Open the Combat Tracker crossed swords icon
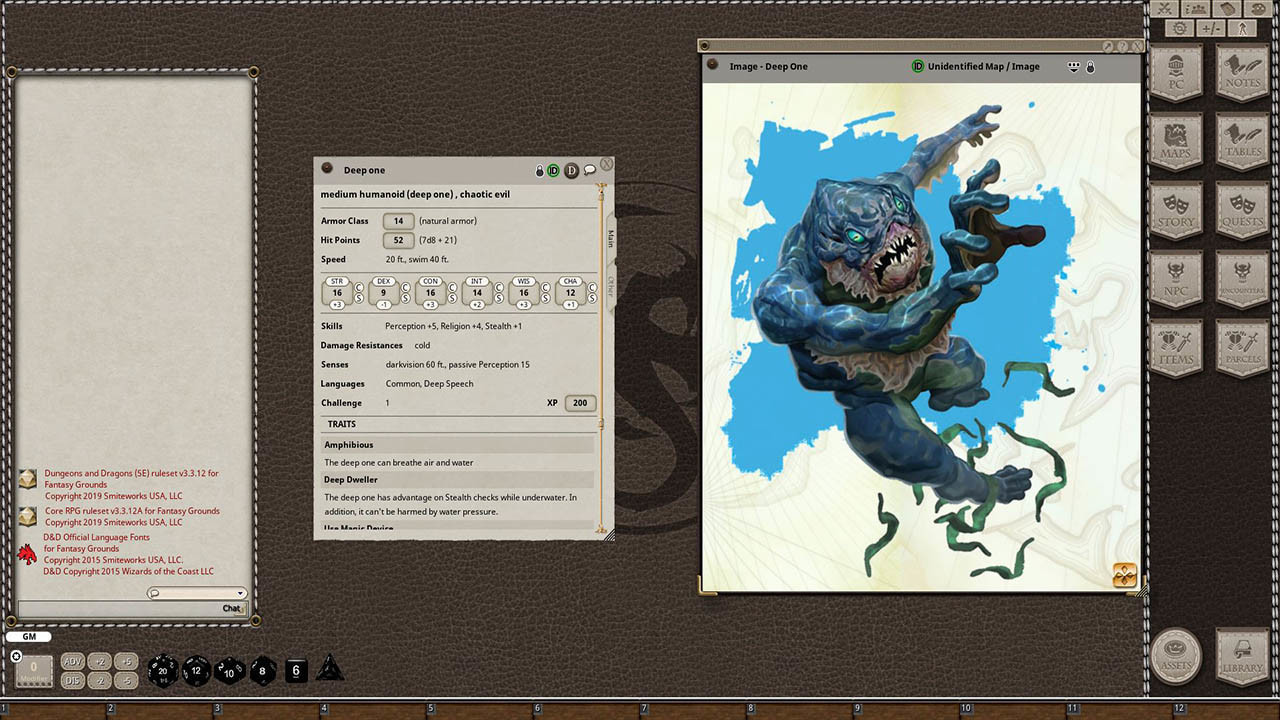1280x720 pixels. click(1163, 10)
